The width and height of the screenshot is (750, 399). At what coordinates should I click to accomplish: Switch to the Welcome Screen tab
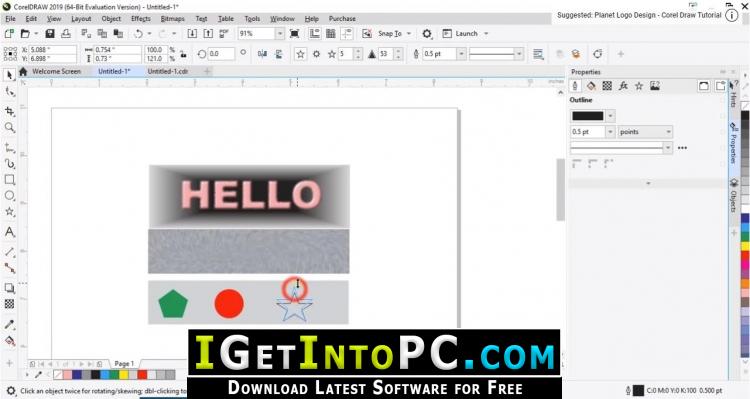[x=56, y=71]
